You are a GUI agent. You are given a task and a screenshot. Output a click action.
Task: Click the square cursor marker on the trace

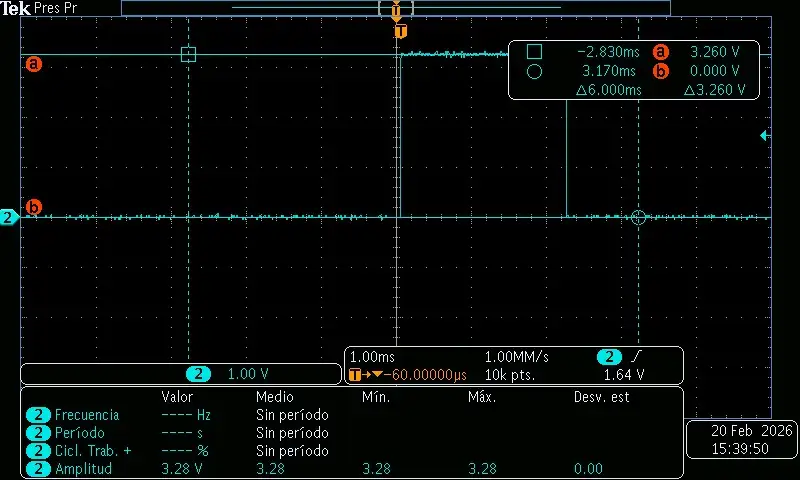(x=188, y=54)
